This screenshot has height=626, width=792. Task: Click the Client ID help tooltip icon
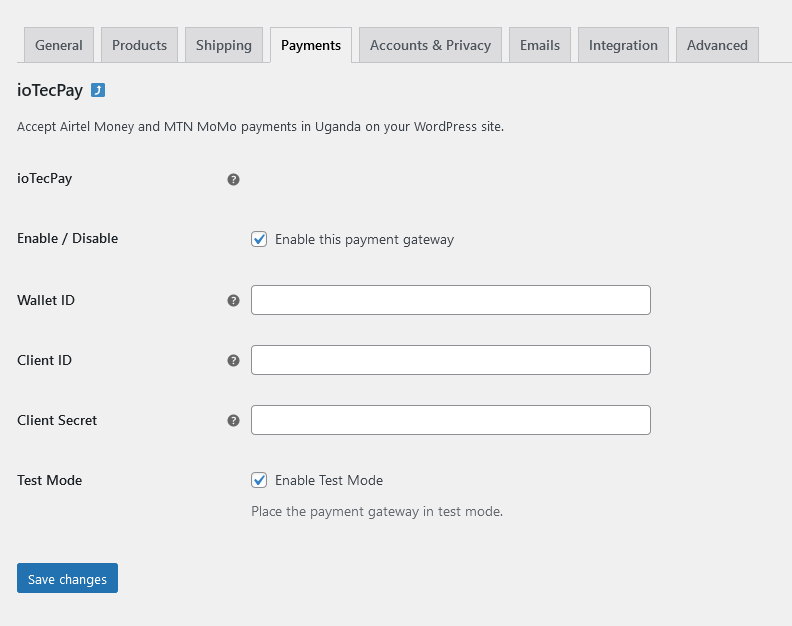[x=233, y=360]
